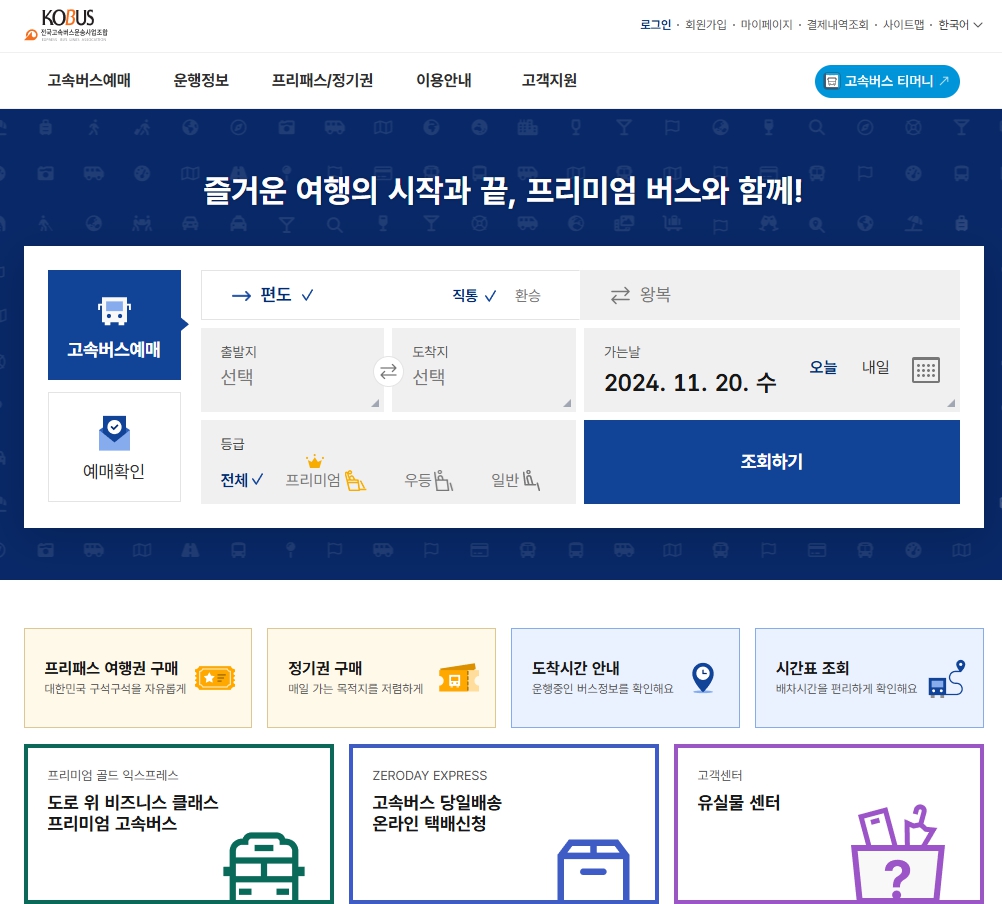Viewport: 1002px width, 904px height.
Task: Click the swap arrows between 출발지 and 도착지
Action: (x=388, y=370)
